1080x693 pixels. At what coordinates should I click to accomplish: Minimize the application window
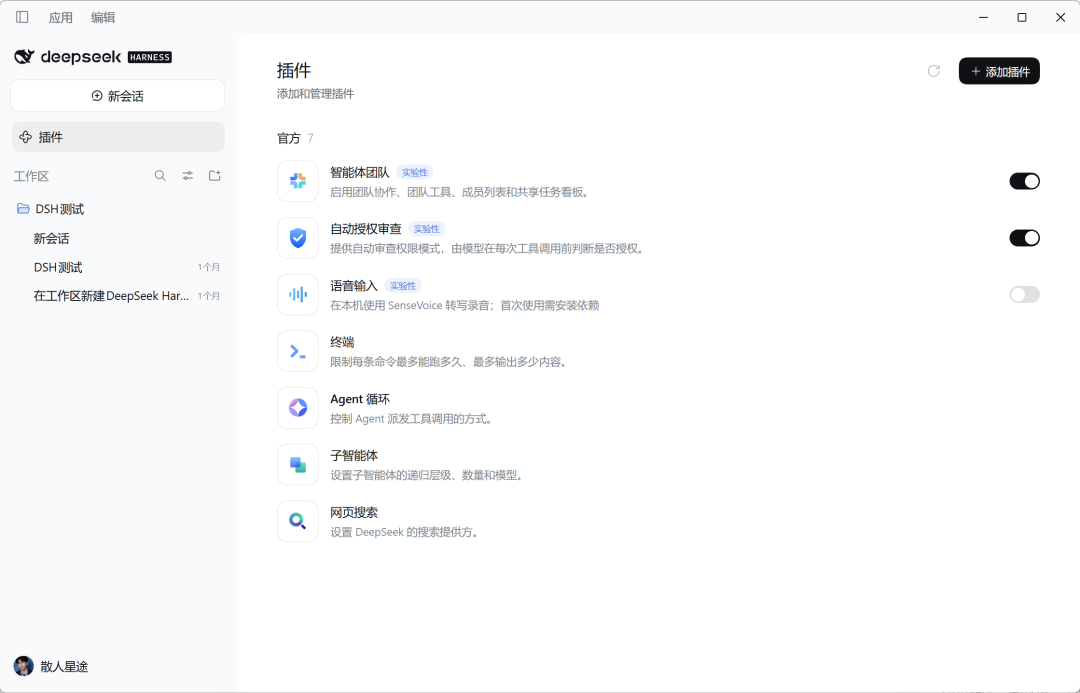point(984,17)
